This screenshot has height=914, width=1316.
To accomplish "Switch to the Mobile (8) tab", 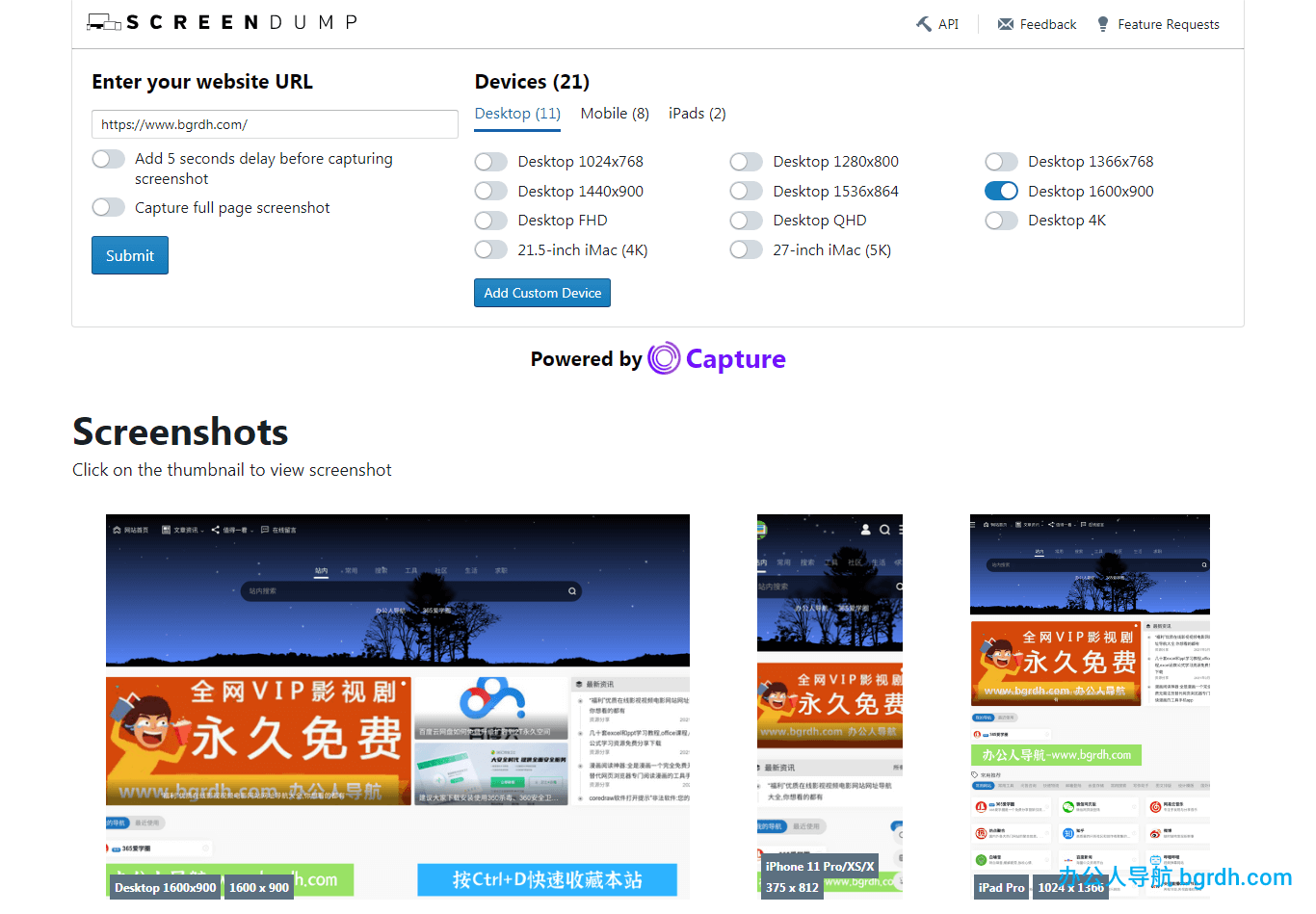I will [x=614, y=114].
